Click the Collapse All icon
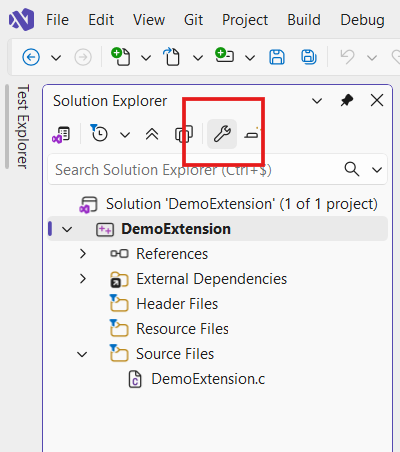The width and height of the screenshot is (400, 452). click(152, 134)
